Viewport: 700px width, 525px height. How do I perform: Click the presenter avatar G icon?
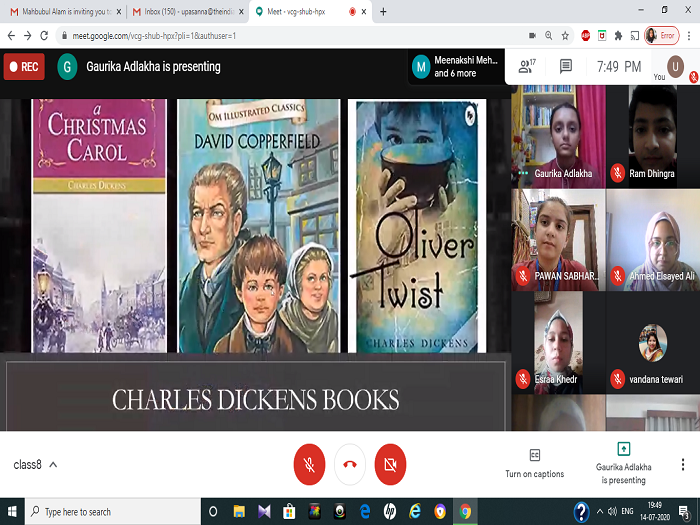click(x=67, y=67)
